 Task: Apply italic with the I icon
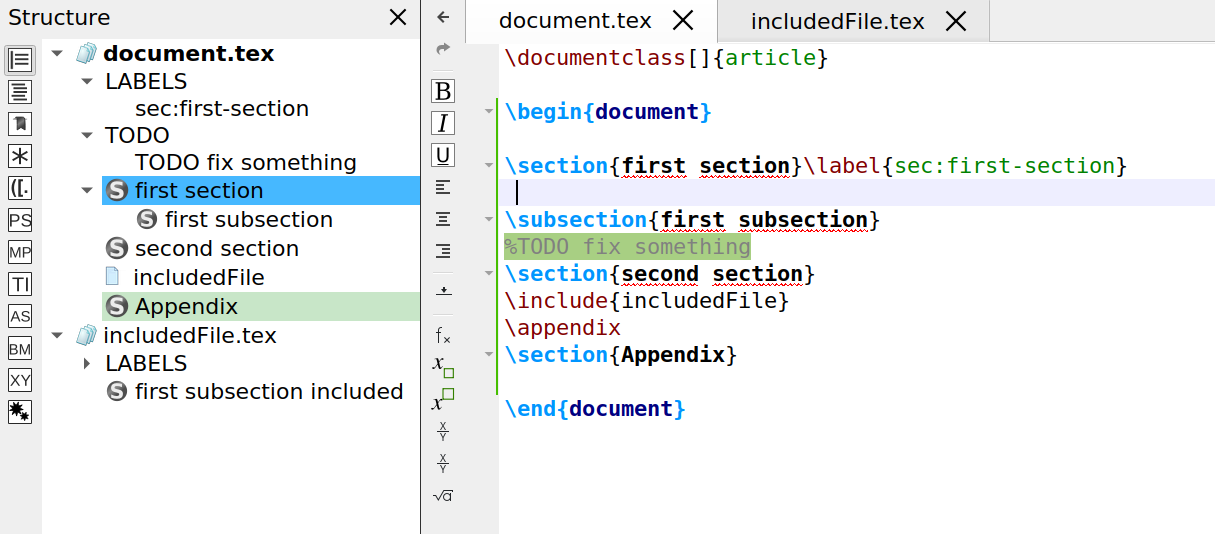[443, 123]
